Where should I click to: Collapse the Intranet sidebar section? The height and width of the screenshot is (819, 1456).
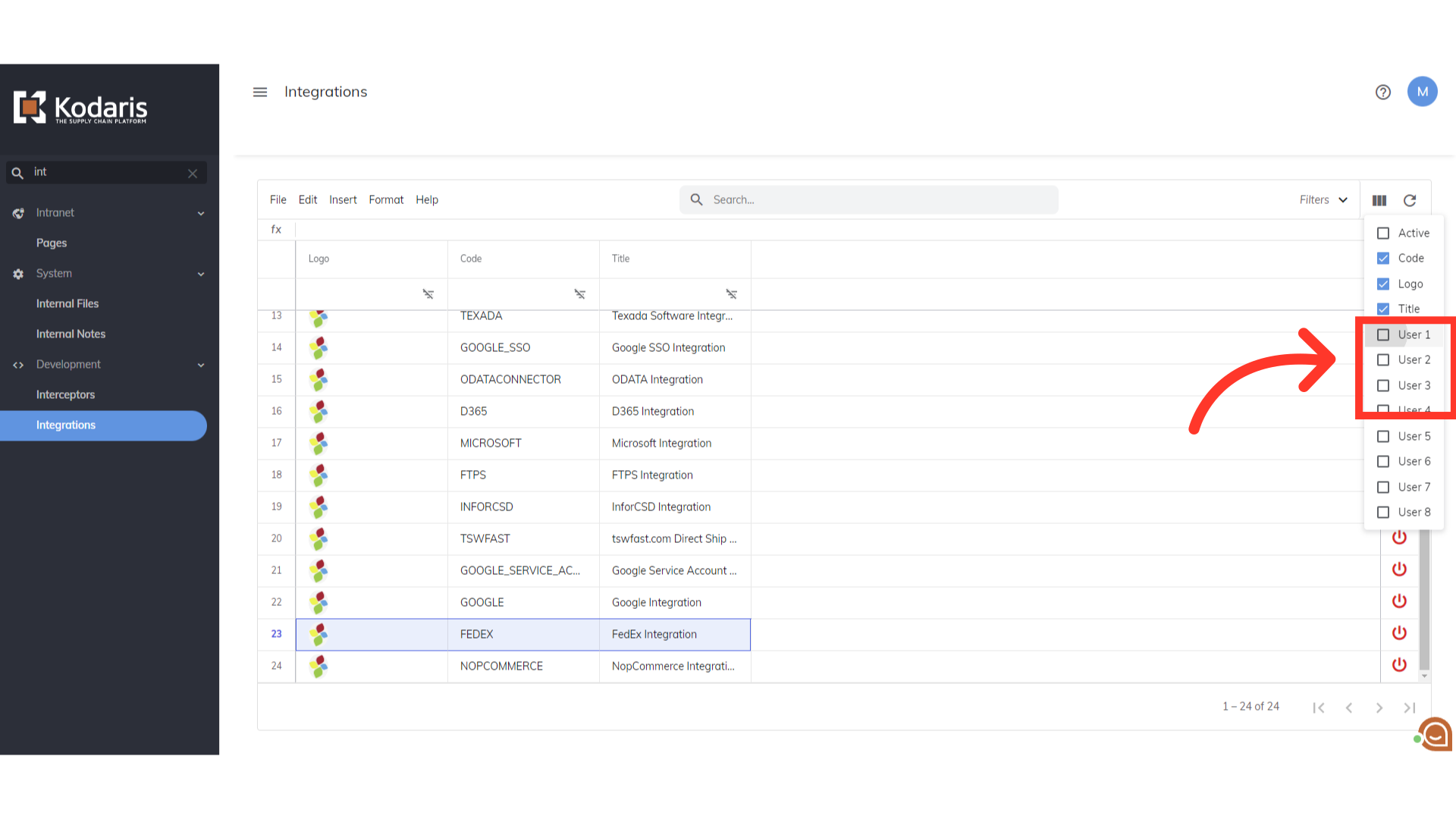[201, 213]
